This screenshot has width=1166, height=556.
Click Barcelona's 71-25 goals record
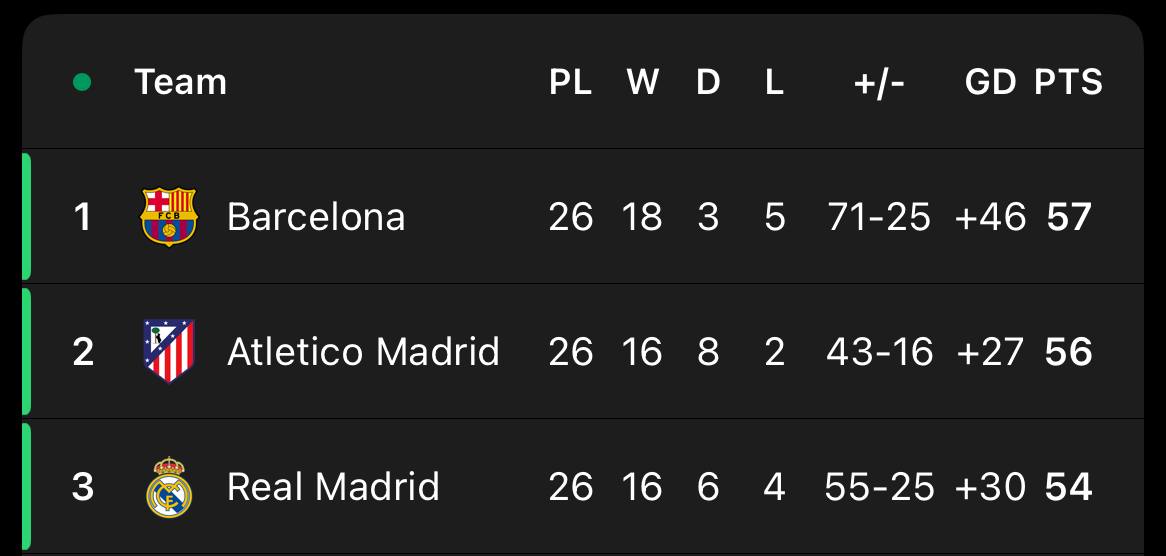pos(879,217)
